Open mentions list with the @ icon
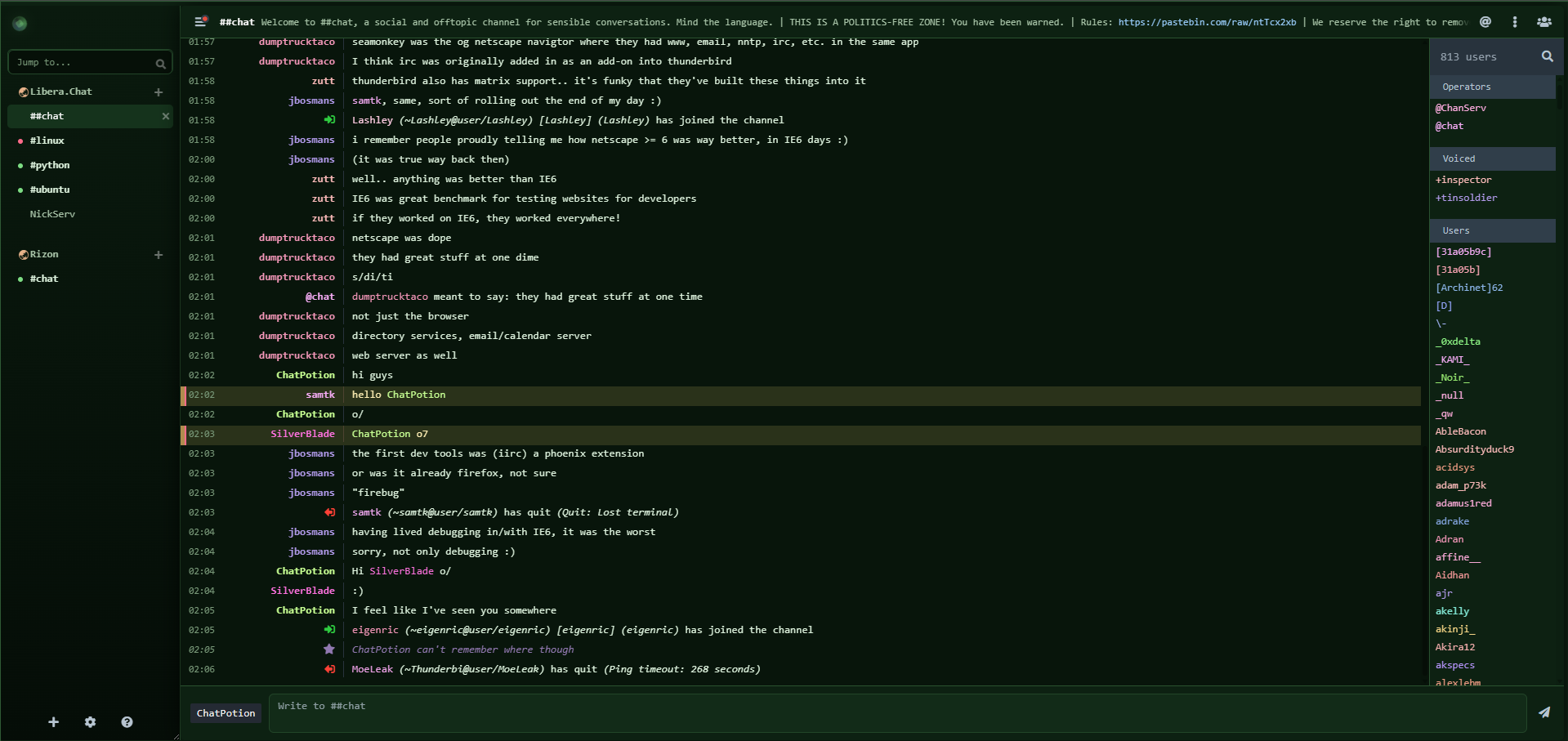This screenshot has width=1568, height=741. point(1485,22)
